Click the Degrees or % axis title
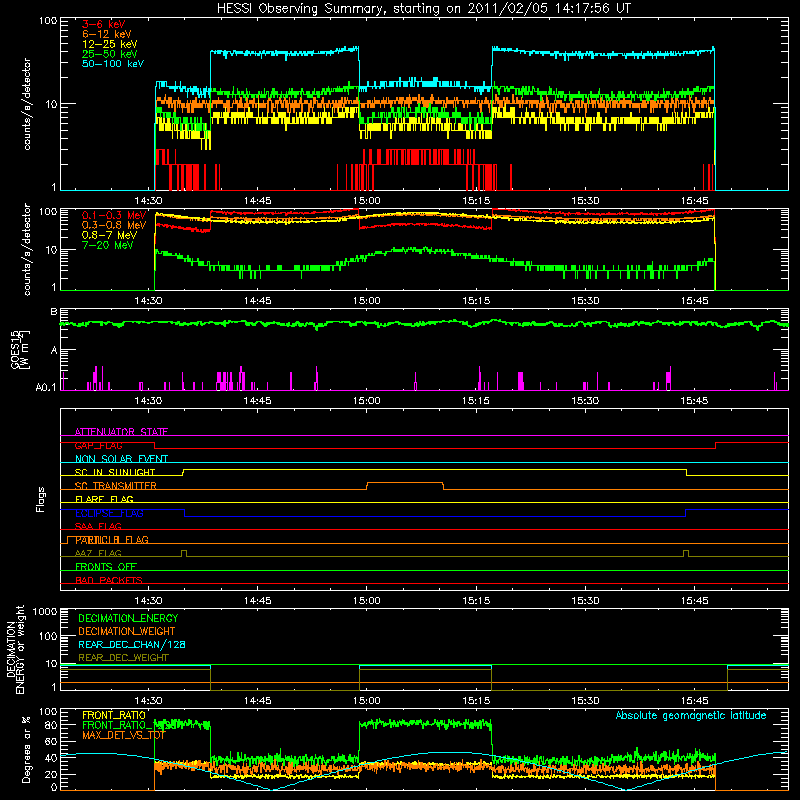800x800 pixels. point(26,749)
